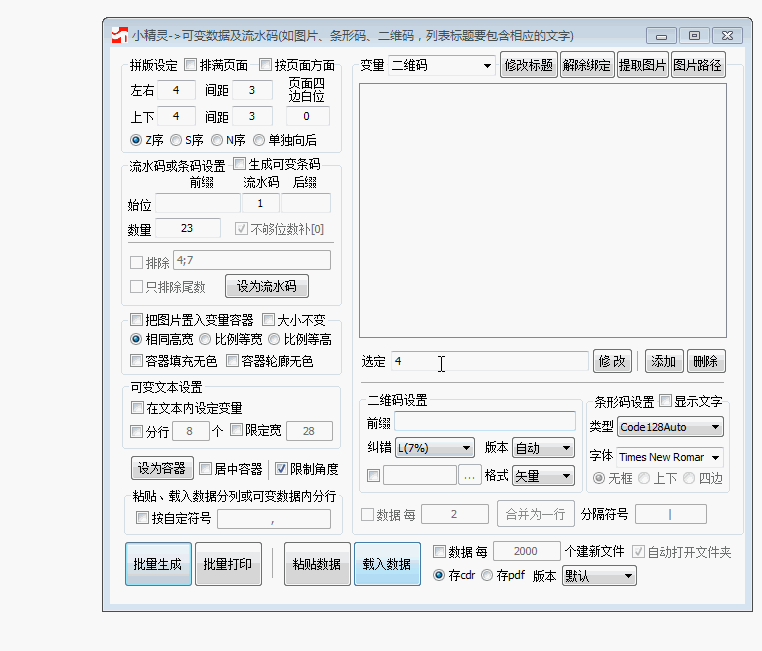762x651 pixels.
Task: Click the QR code 前缀 input field
Action: (485, 421)
